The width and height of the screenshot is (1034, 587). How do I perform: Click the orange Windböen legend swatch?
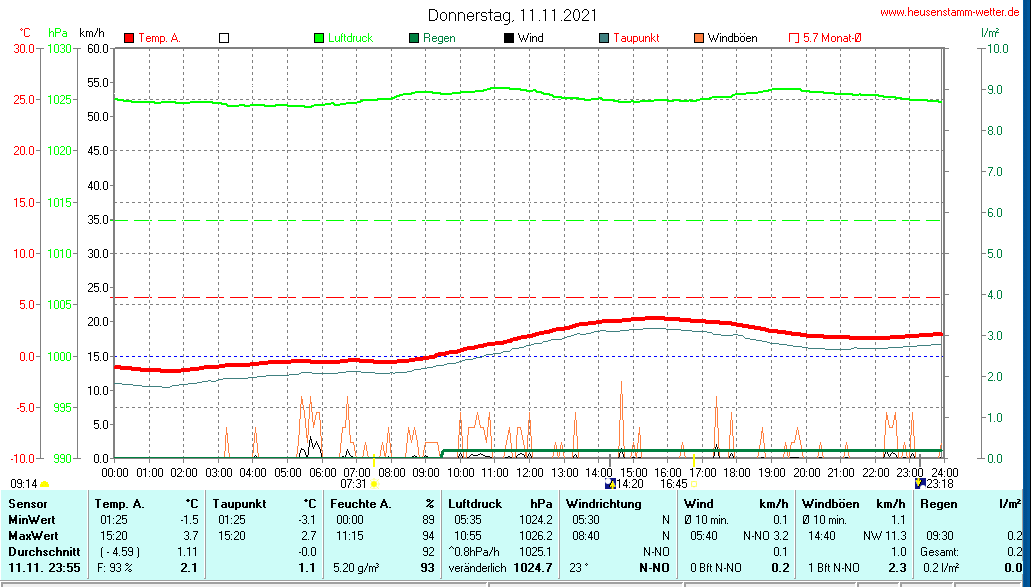(x=699, y=38)
